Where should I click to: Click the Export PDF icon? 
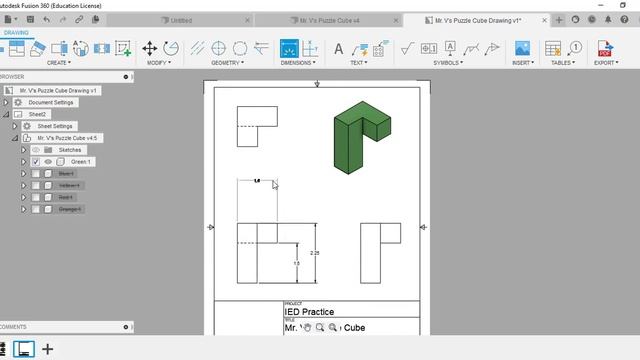pyautogui.click(x=605, y=48)
